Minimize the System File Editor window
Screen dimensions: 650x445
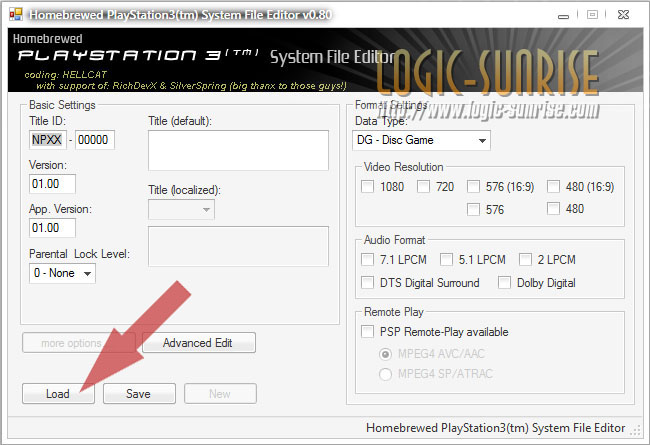coord(563,16)
